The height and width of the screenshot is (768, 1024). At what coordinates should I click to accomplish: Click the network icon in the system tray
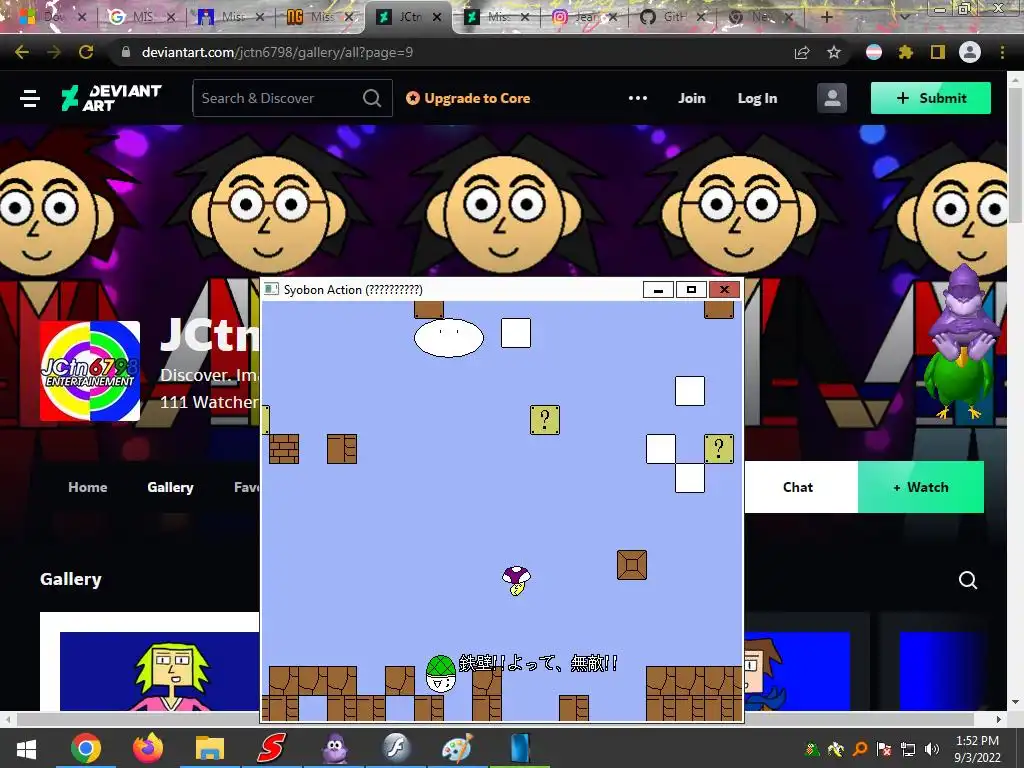[908, 749]
